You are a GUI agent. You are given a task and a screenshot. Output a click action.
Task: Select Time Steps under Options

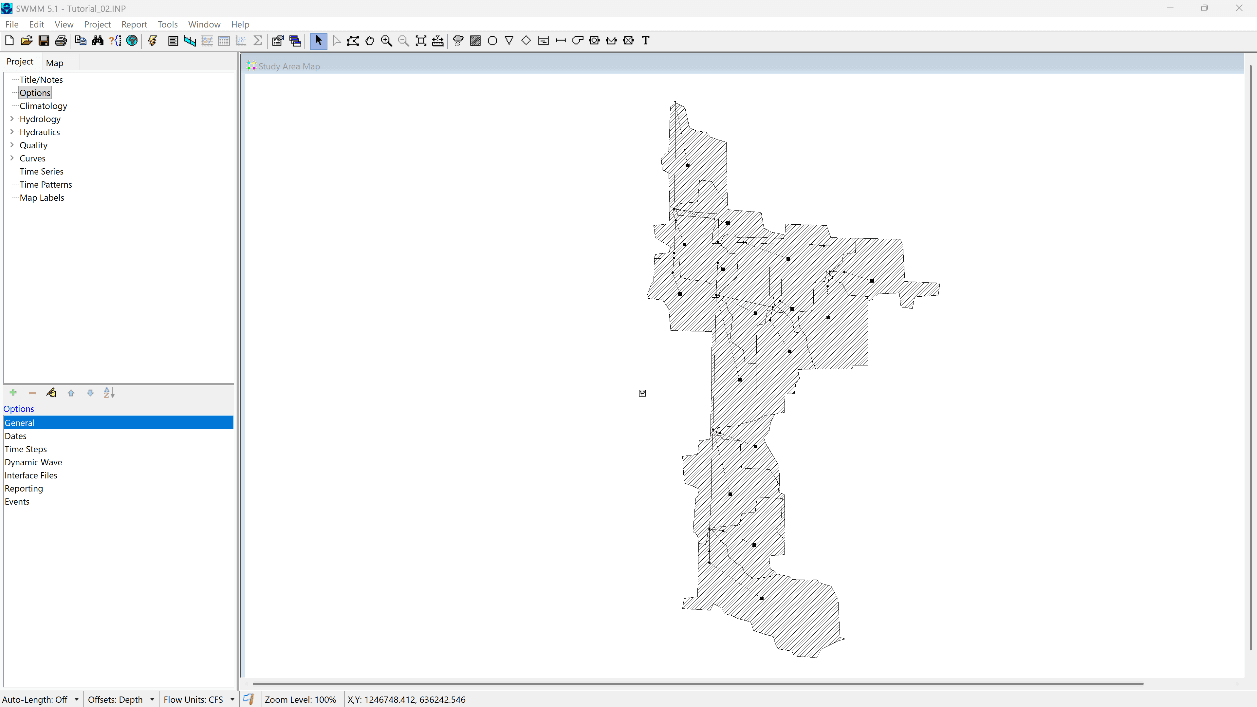coord(27,449)
